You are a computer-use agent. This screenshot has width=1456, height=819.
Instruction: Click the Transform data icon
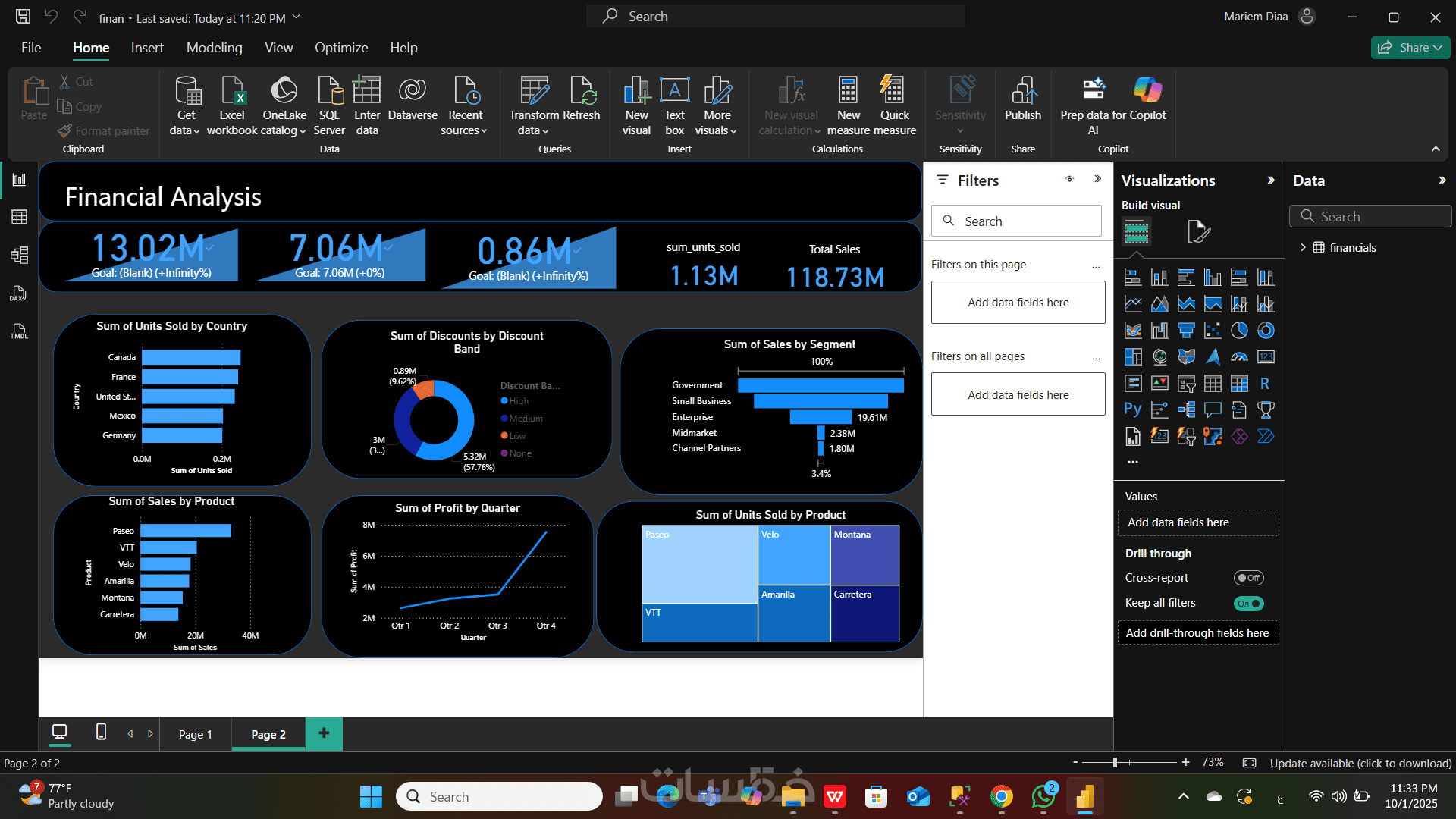pos(534,91)
